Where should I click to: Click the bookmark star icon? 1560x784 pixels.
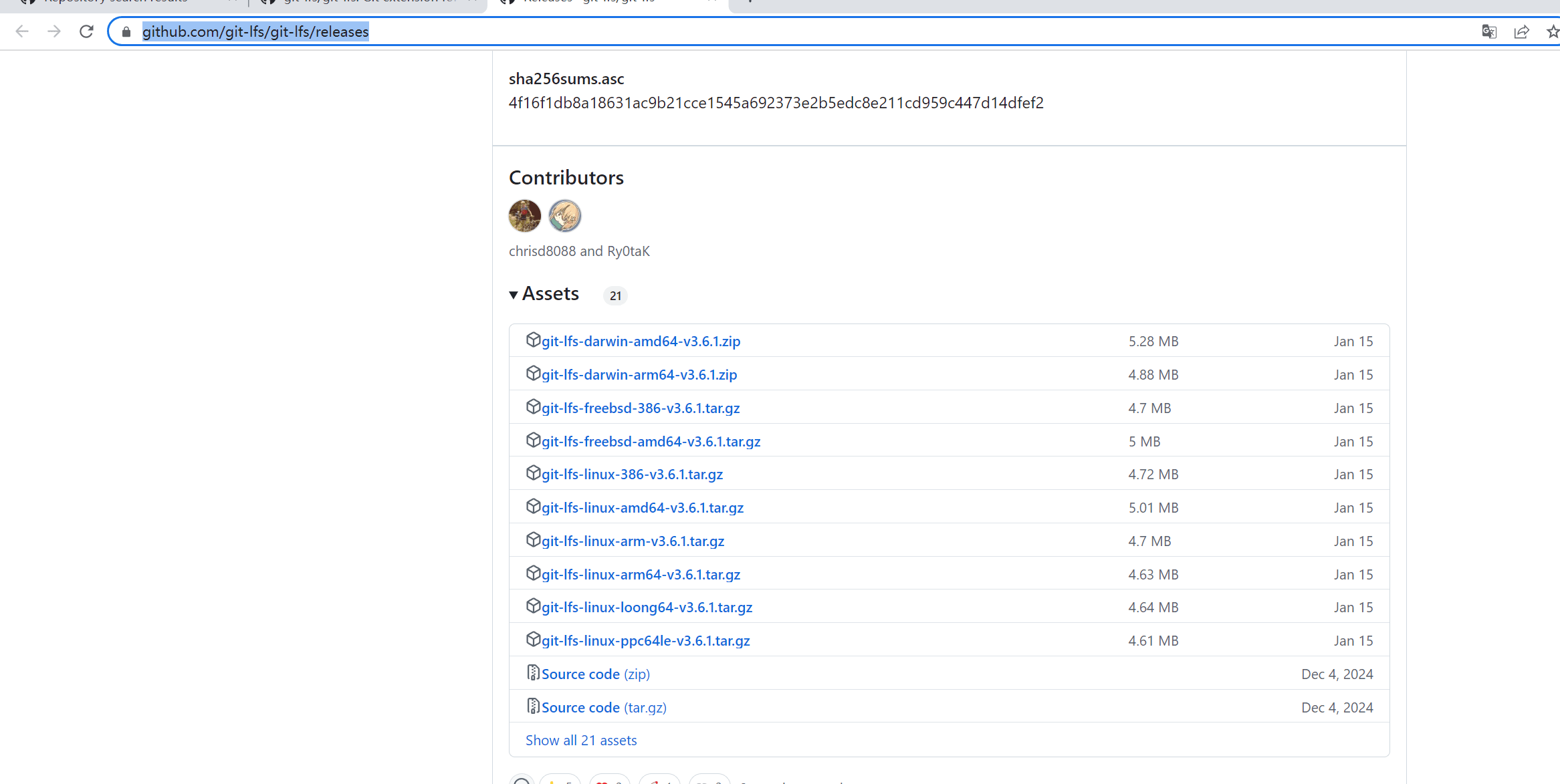(x=1552, y=31)
